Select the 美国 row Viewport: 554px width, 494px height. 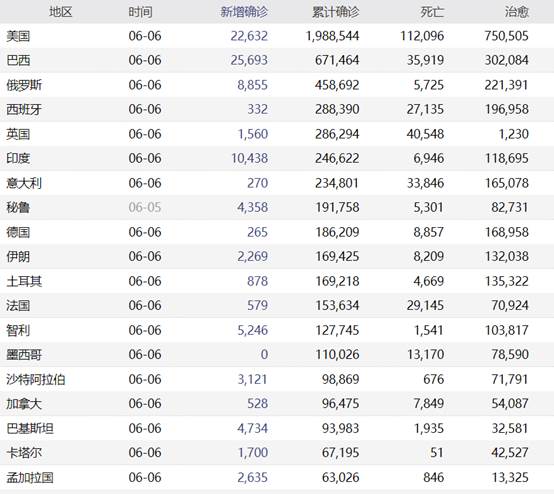click(277, 36)
